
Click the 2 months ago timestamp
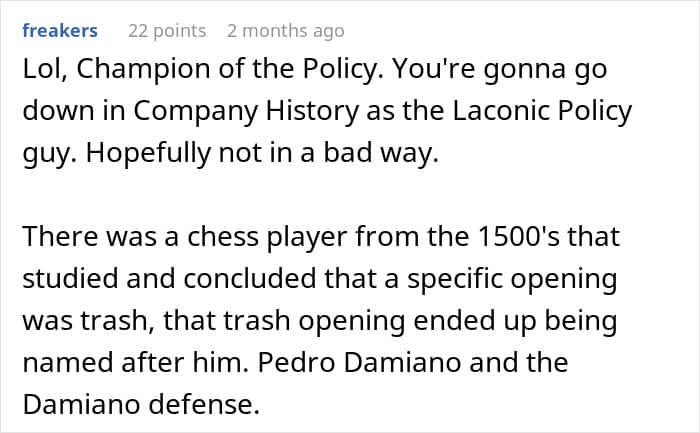[286, 31]
